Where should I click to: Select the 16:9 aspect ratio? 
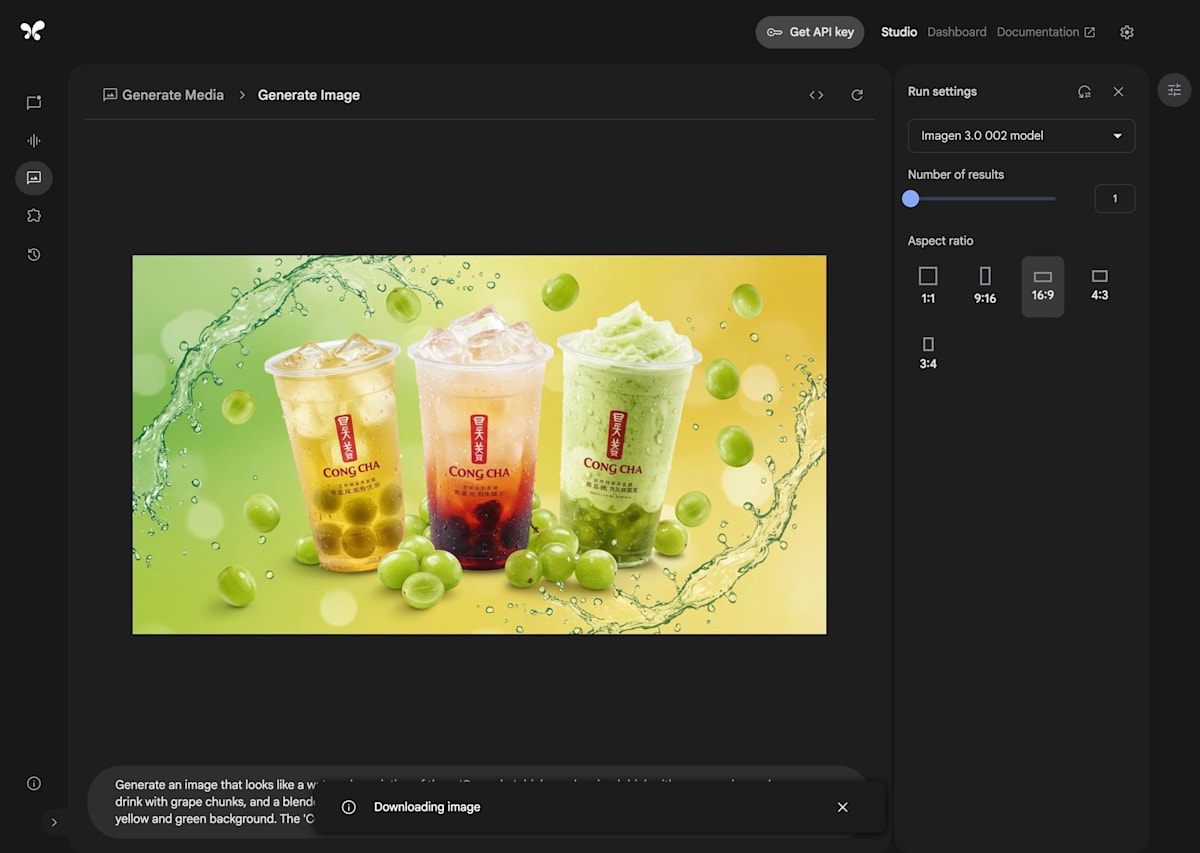[x=1043, y=286]
